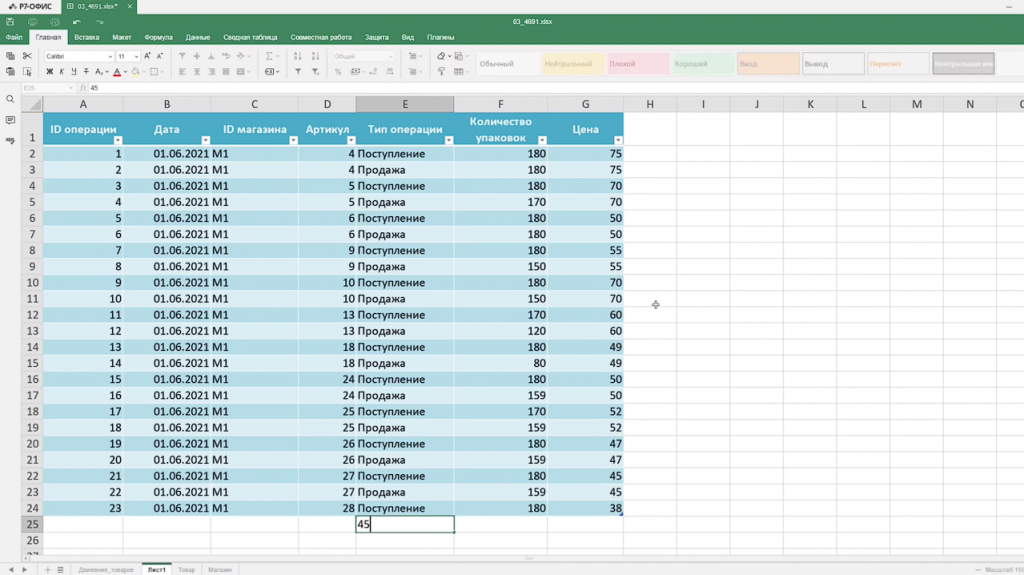Toggle justify alignment
The image size is (1024, 575).
coord(225,72)
